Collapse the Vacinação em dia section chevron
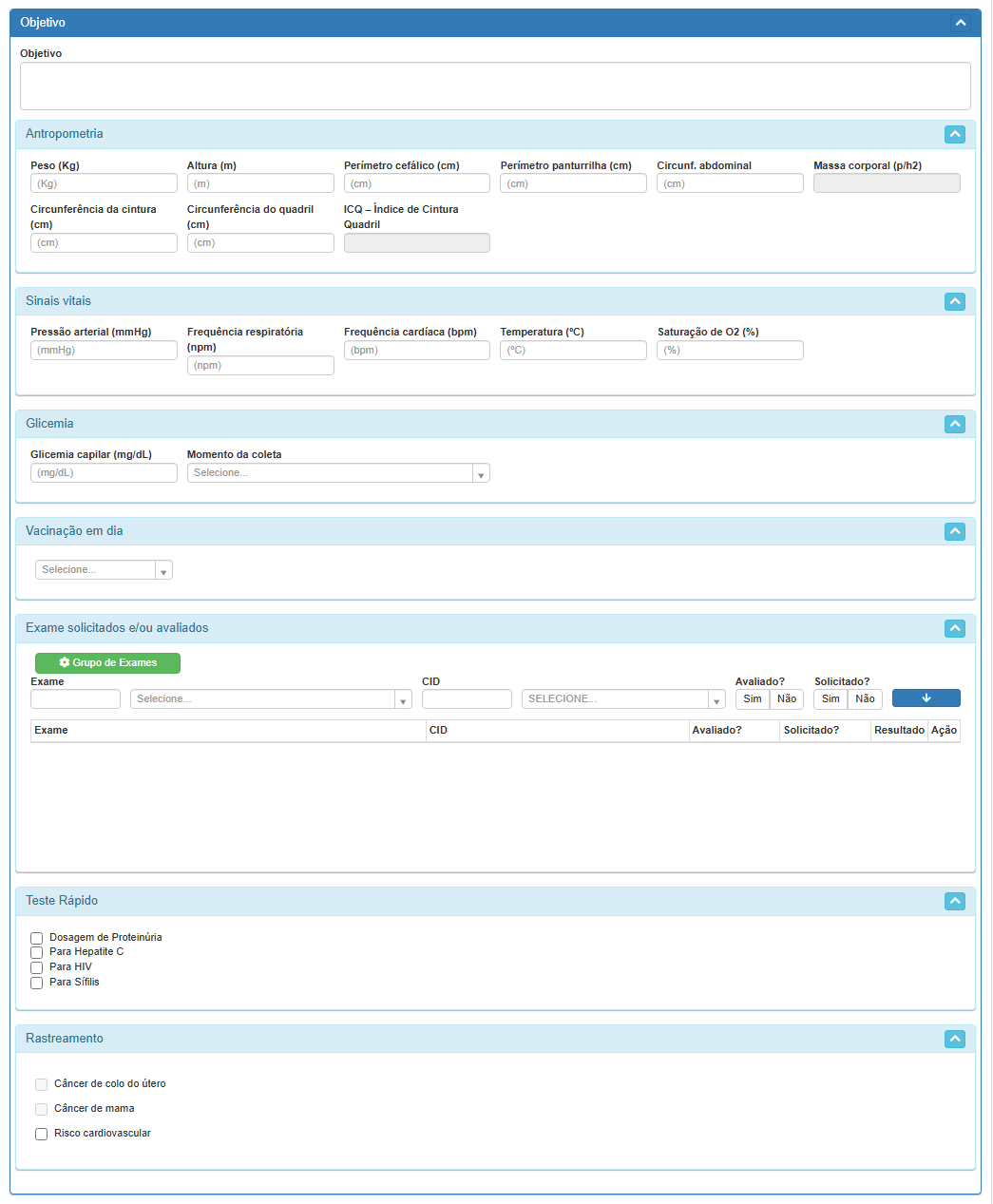Image resolution: width=993 pixels, height=1204 pixels. click(x=955, y=531)
